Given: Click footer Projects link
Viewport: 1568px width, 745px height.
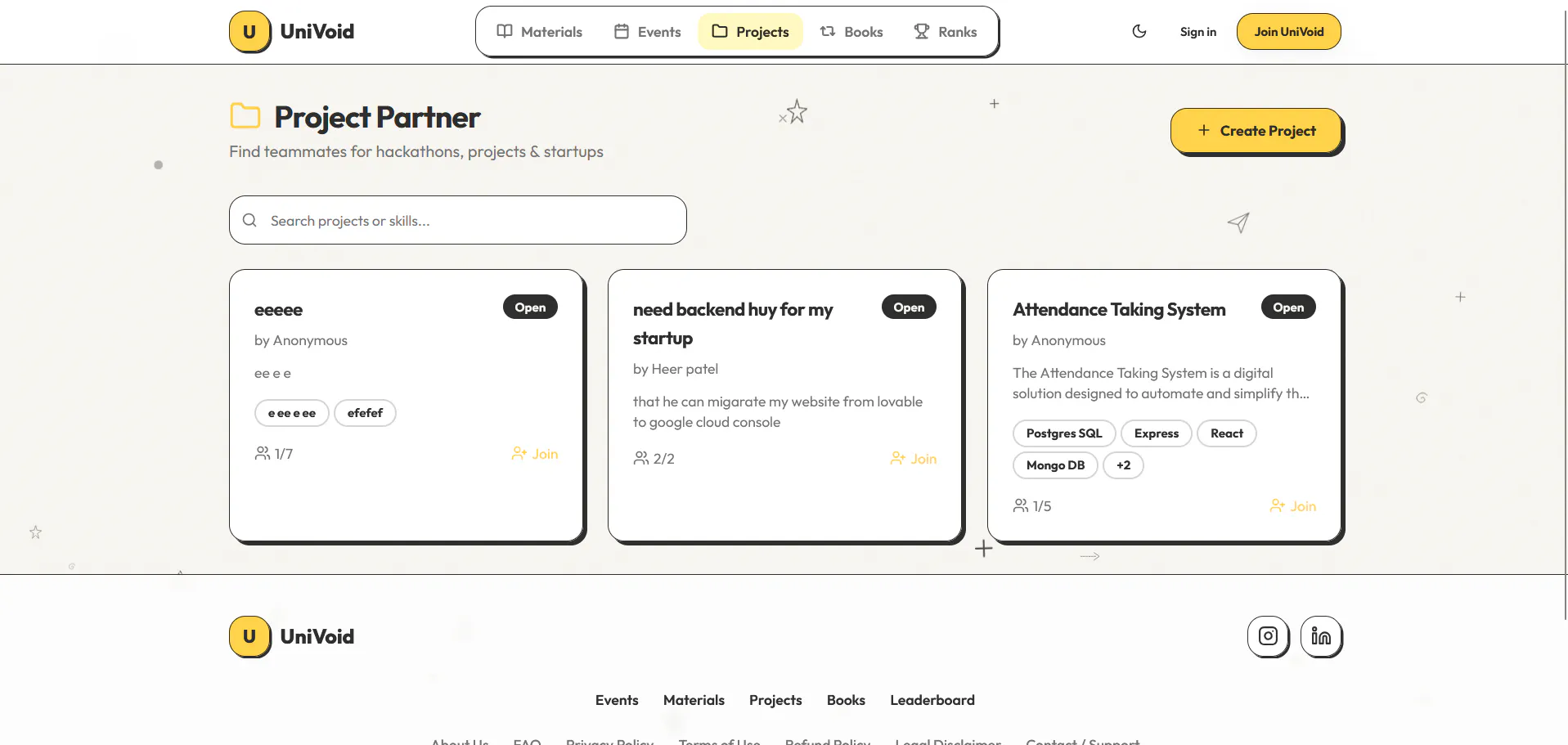Looking at the screenshot, I should [x=775, y=700].
